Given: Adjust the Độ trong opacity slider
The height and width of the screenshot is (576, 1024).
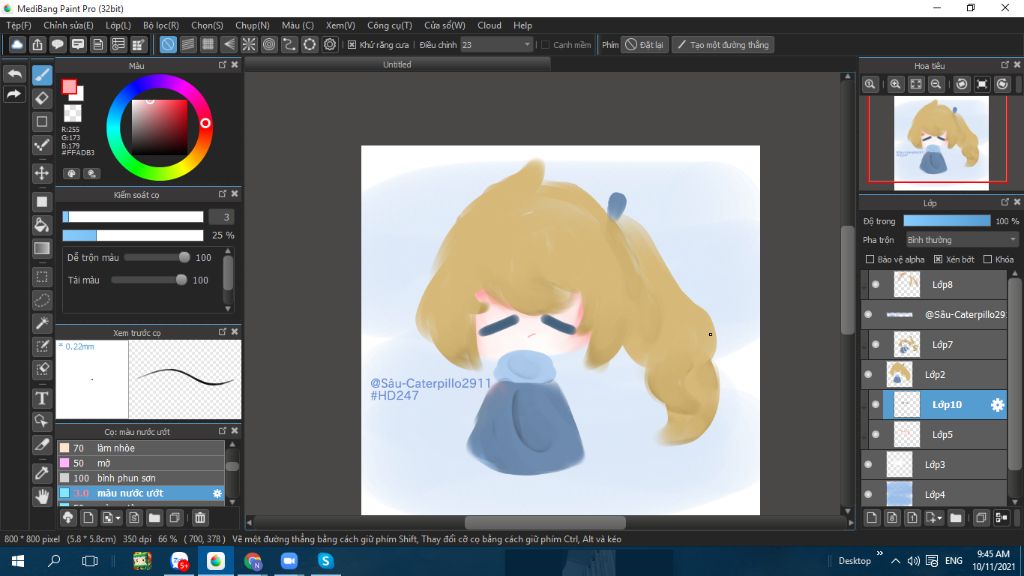Looking at the screenshot, I should 946,221.
